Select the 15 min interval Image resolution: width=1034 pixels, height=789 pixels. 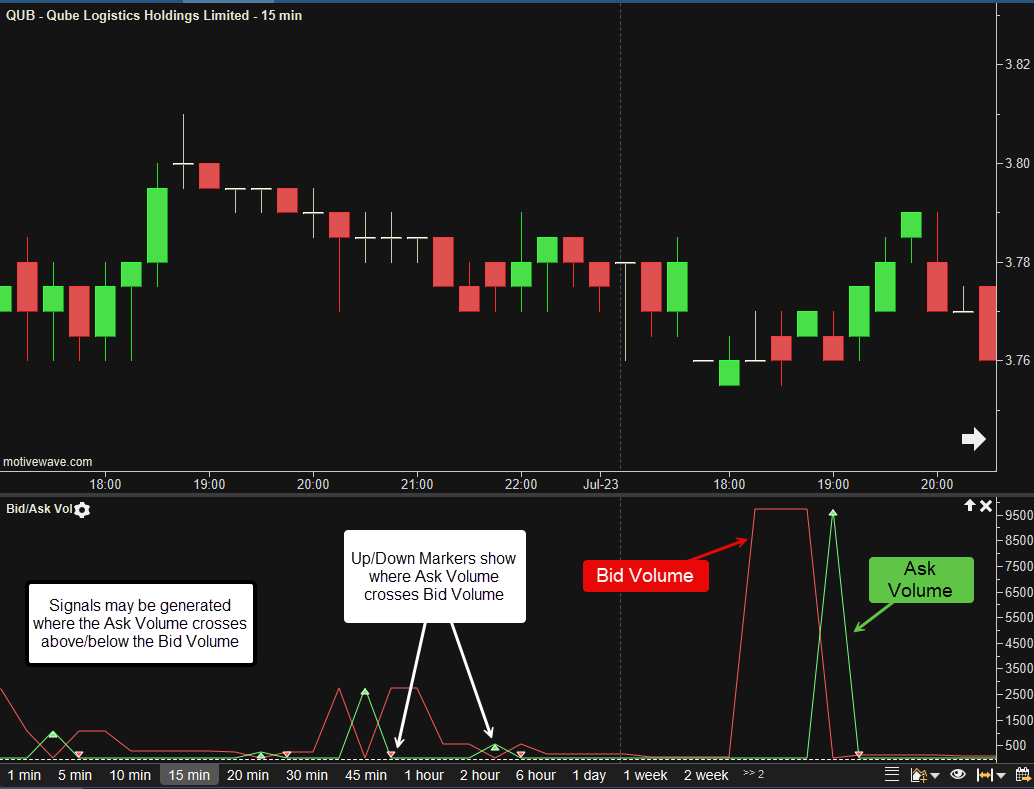tap(189, 775)
